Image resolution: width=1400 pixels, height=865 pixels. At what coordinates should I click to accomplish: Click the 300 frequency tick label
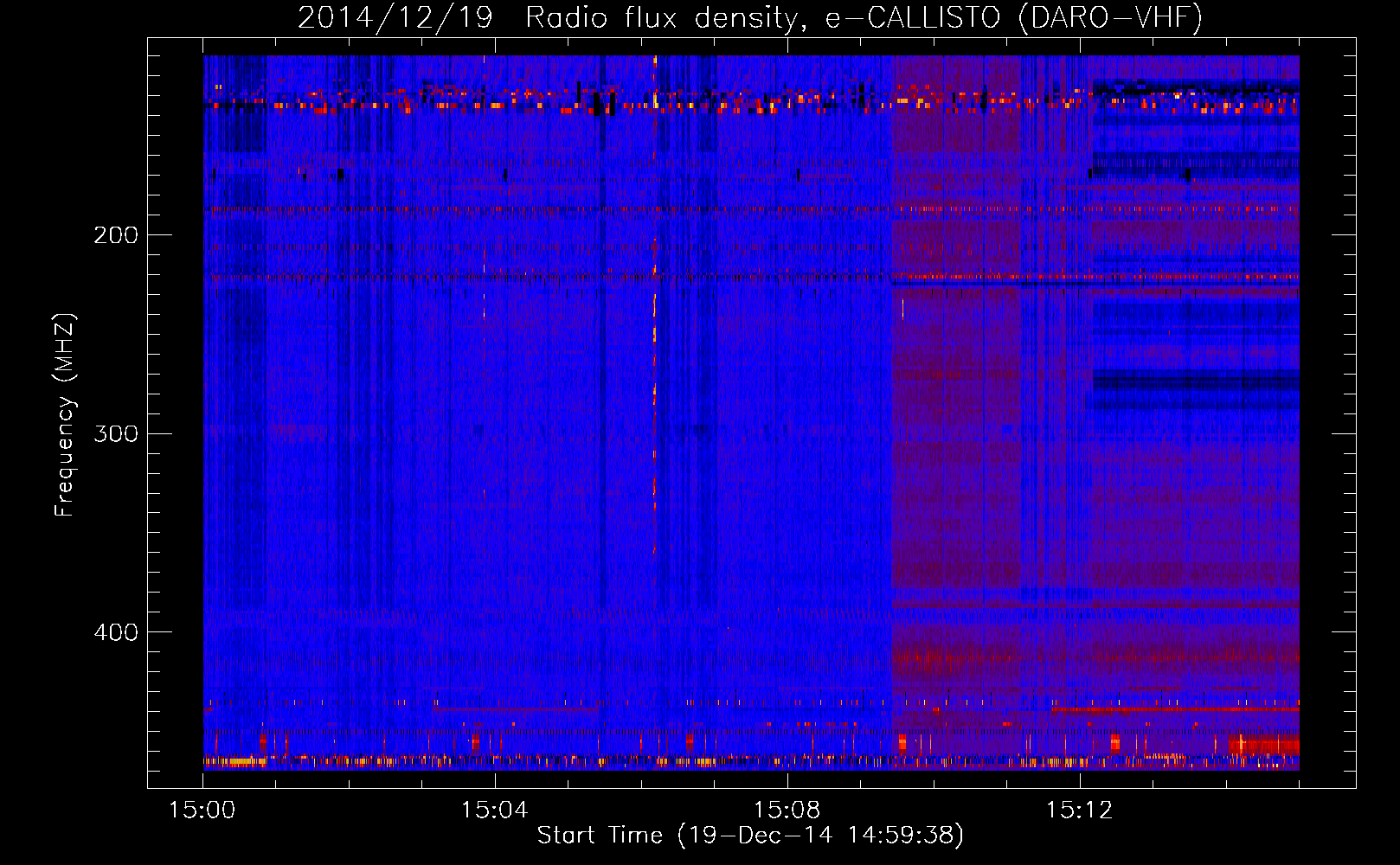[x=116, y=433]
